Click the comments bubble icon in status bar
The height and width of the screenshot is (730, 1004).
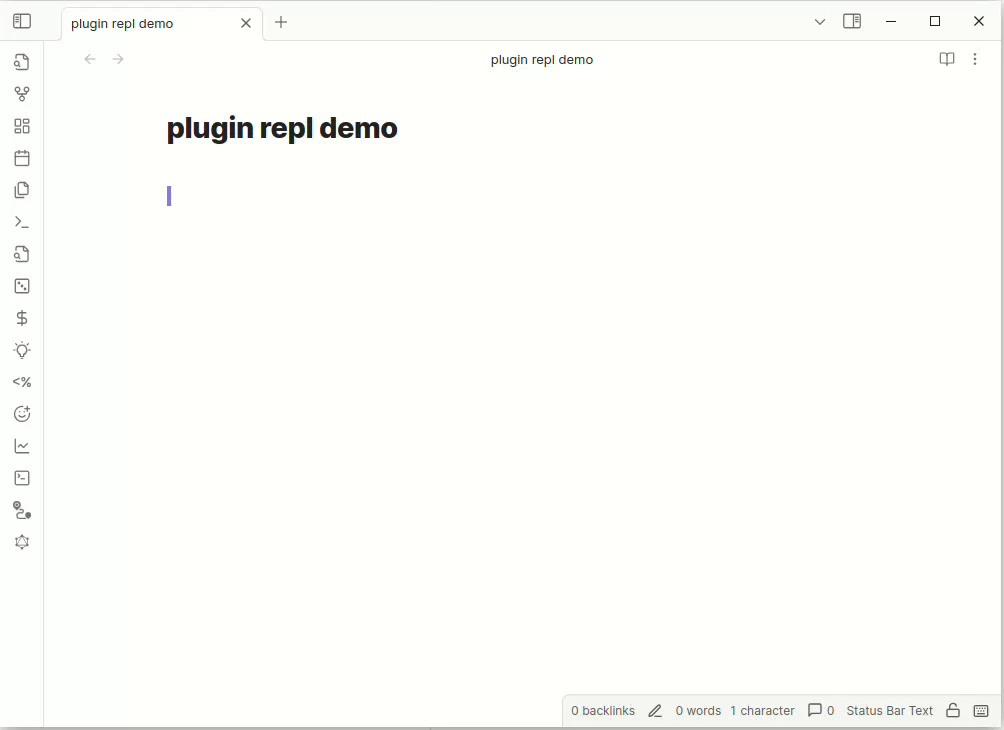point(814,710)
